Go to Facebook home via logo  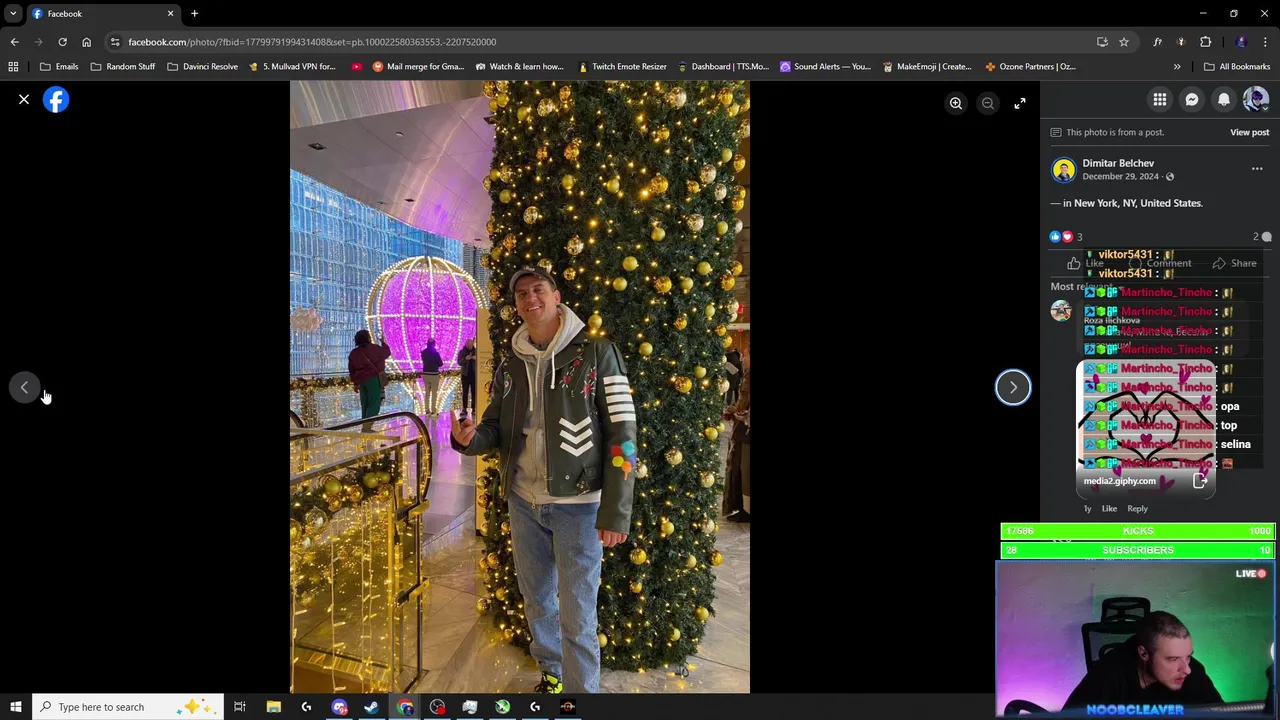point(56,100)
